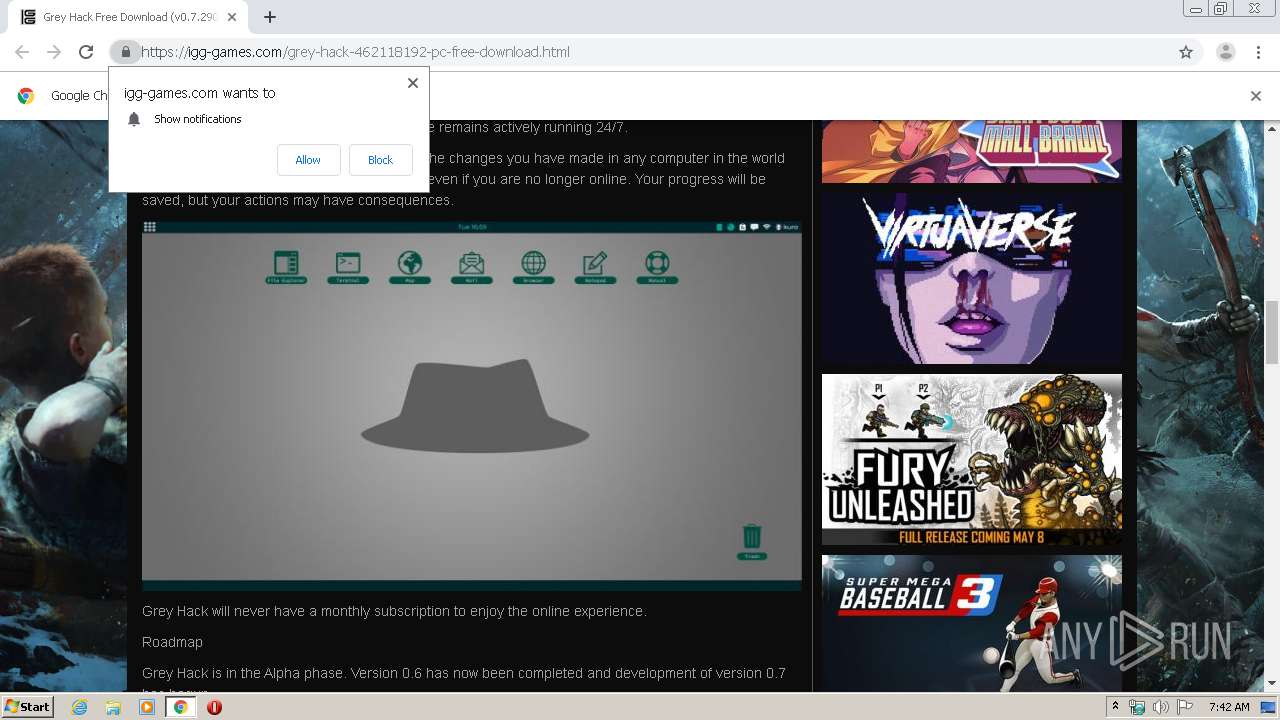Open the Chrome profile menu
Image resolution: width=1280 pixels, height=720 pixels.
pyautogui.click(x=1226, y=52)
